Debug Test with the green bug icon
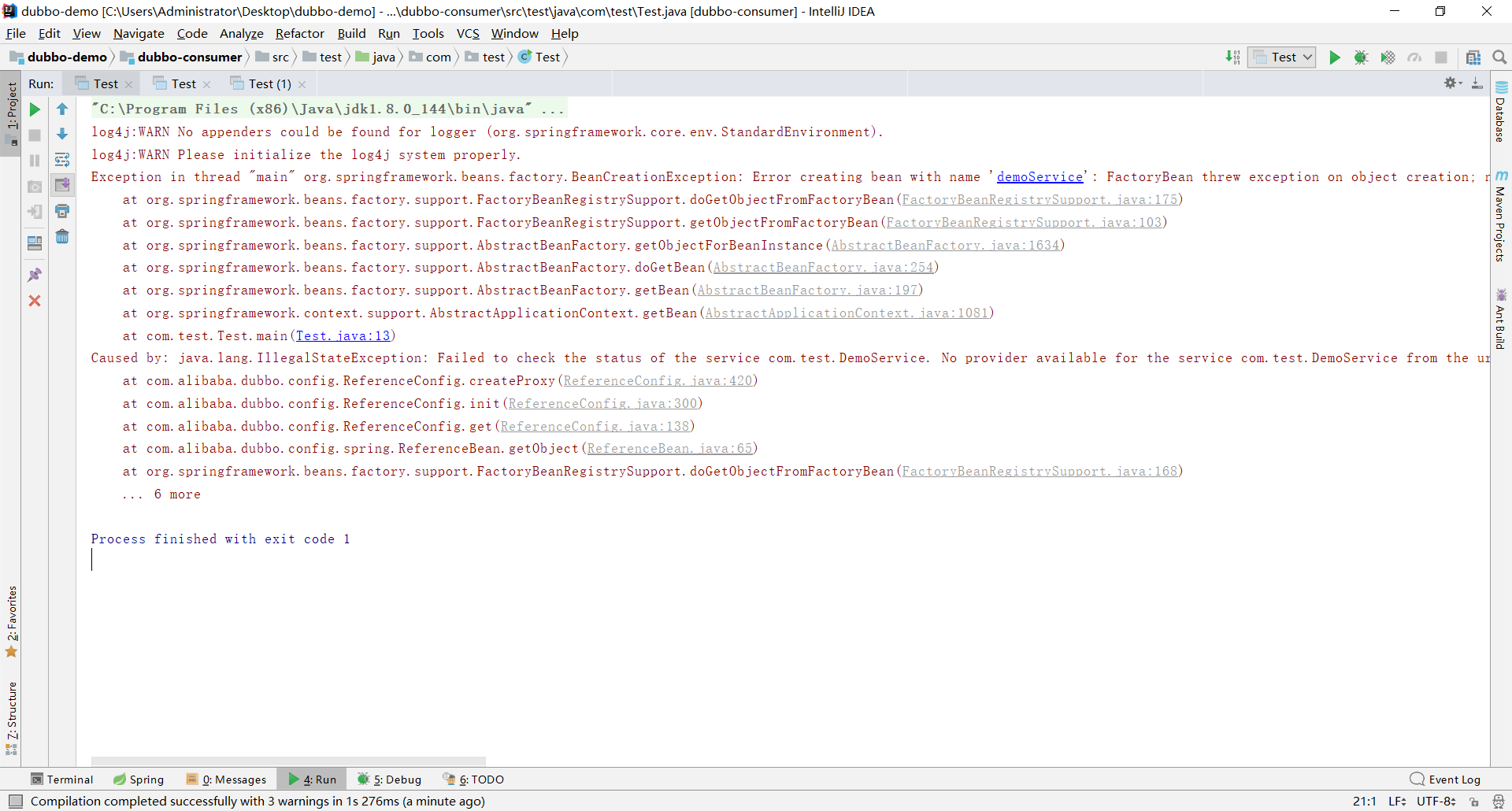Image resolution: width=1512 pixels, height=811 pixels. [1361, 57]
